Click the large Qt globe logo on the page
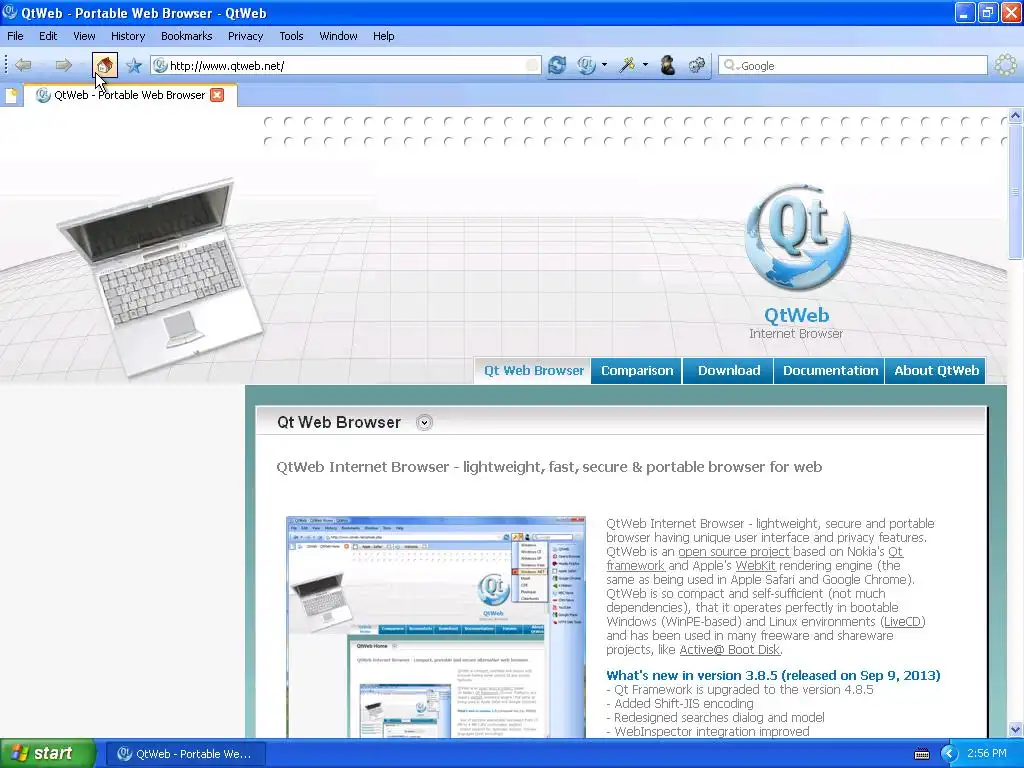The width and height of the screenshot is (1024, 768). pyautogui.click(x=797, y=236)
